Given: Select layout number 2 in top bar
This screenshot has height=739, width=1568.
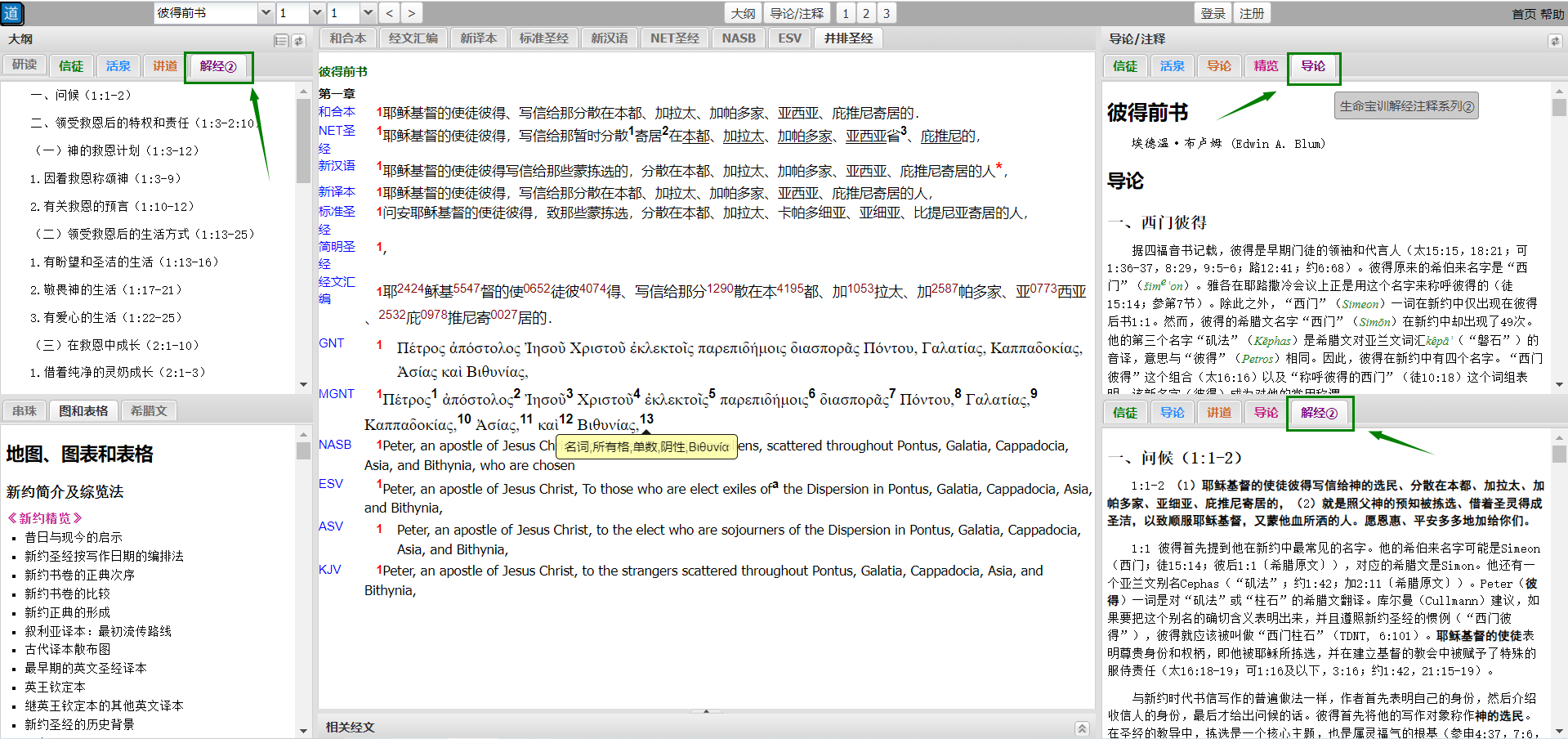Looking at the screenshot, I should pyautogui.click(x=866, y=13).
